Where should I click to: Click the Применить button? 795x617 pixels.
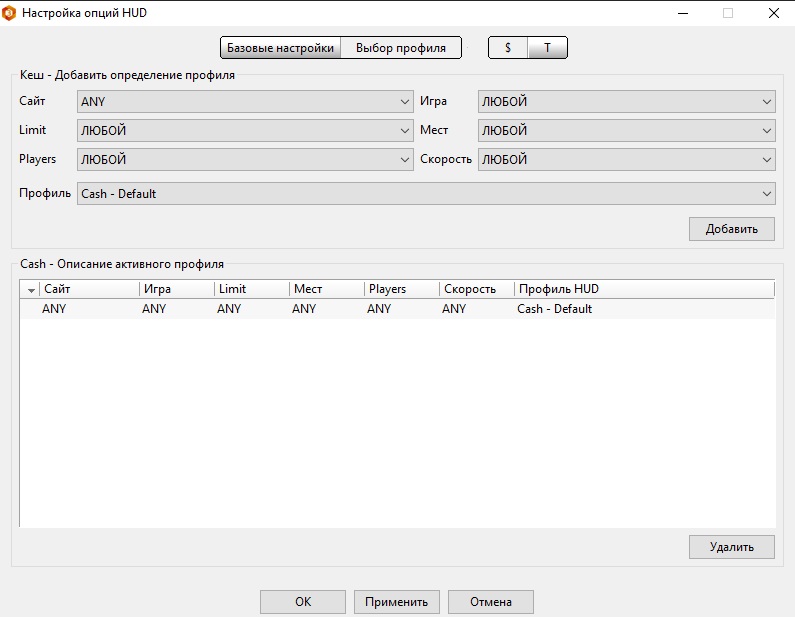396,602
